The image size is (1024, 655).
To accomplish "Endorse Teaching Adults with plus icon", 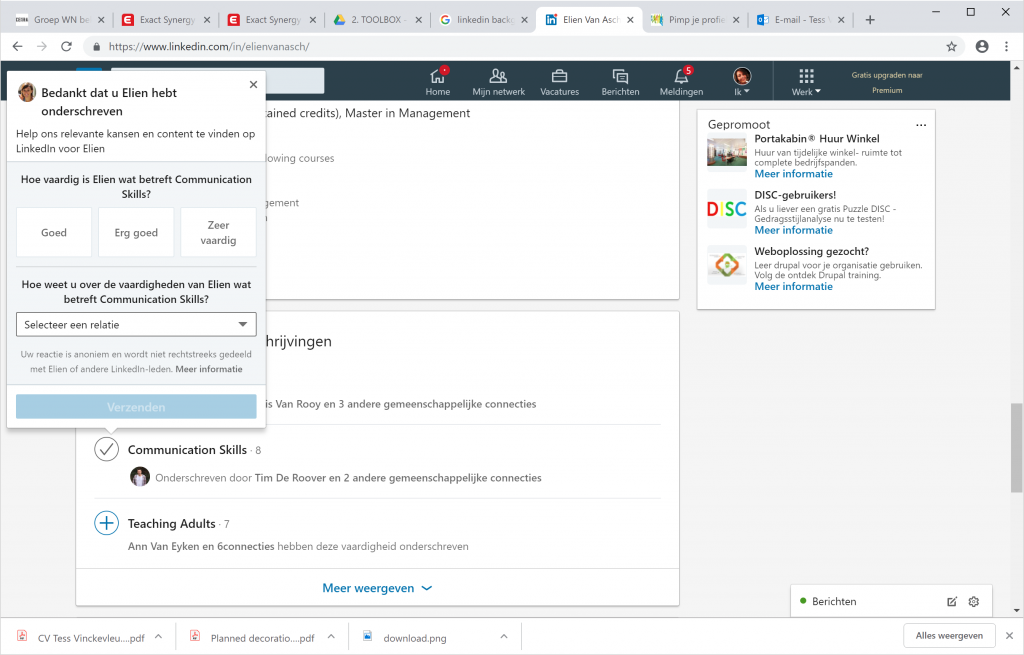I will [106, 523].
